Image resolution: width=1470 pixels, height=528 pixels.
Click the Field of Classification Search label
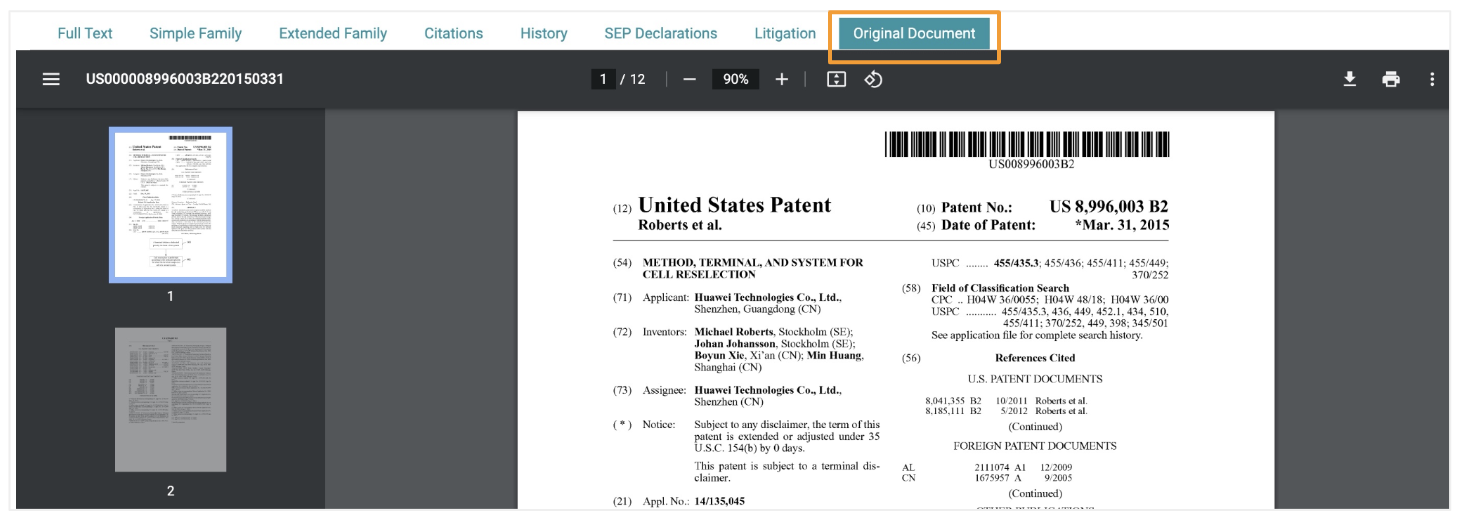pyautogui.click(x=1000, y=288)
